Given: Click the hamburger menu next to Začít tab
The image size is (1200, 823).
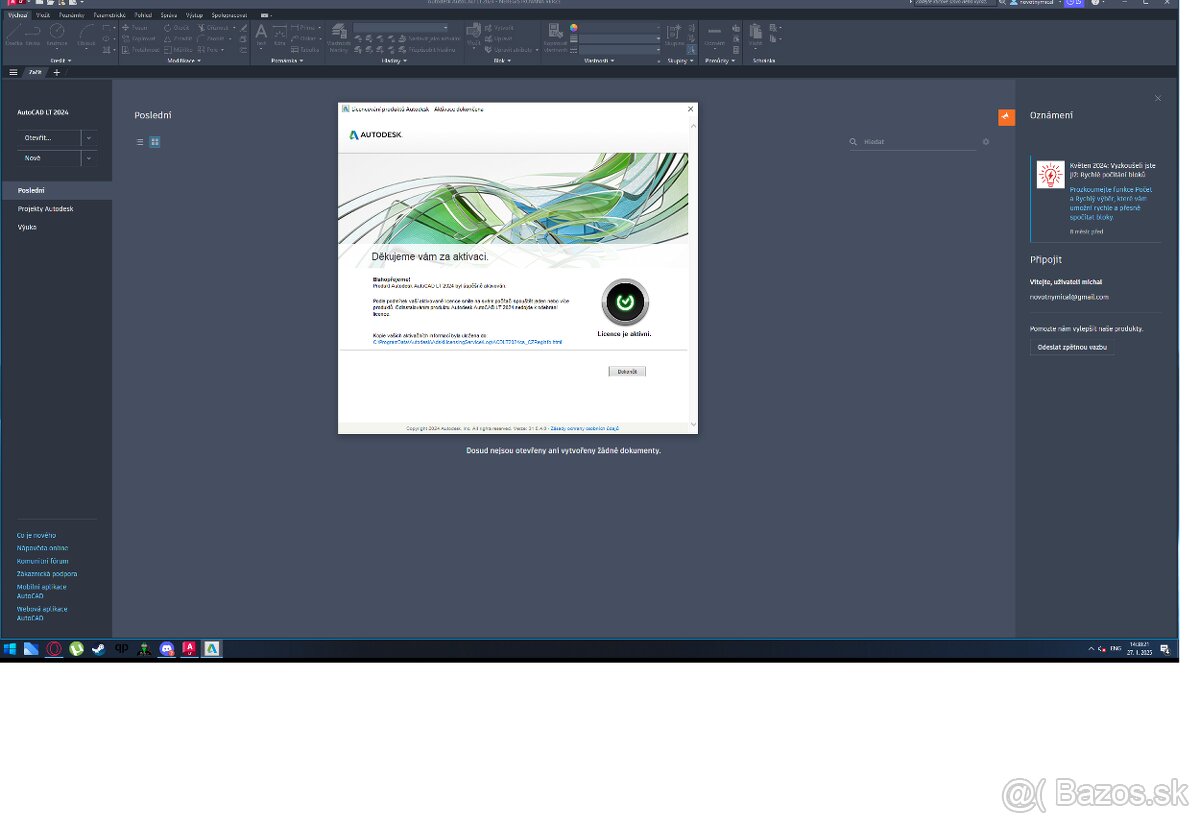Looking at the screenshot, I should 13,72.
